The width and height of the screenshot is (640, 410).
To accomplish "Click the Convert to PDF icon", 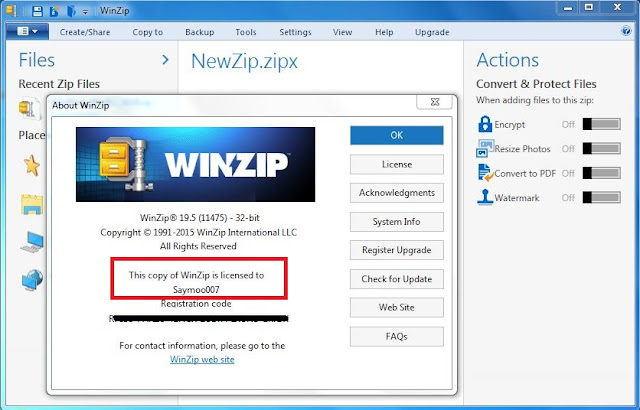I will pos(485,173).
